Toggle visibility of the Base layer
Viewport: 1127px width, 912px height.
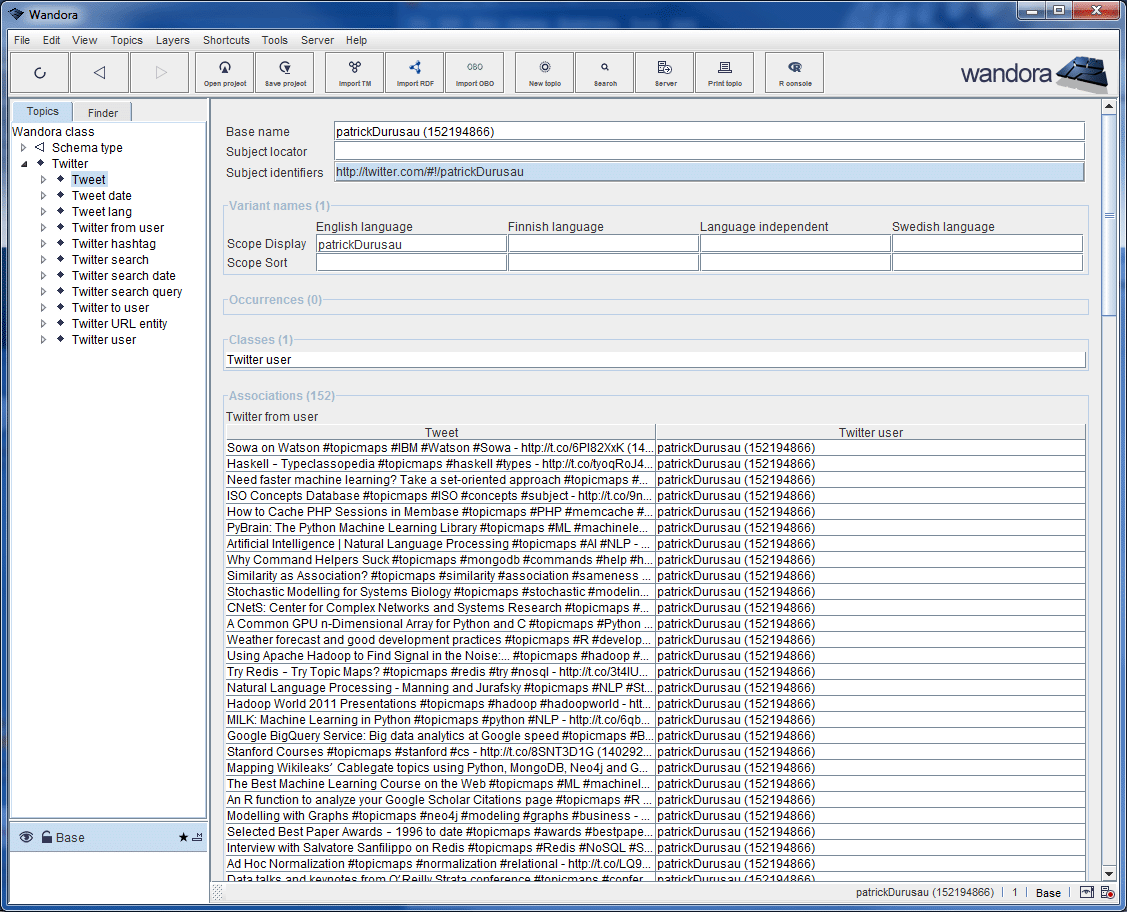(x=26, y=838)
